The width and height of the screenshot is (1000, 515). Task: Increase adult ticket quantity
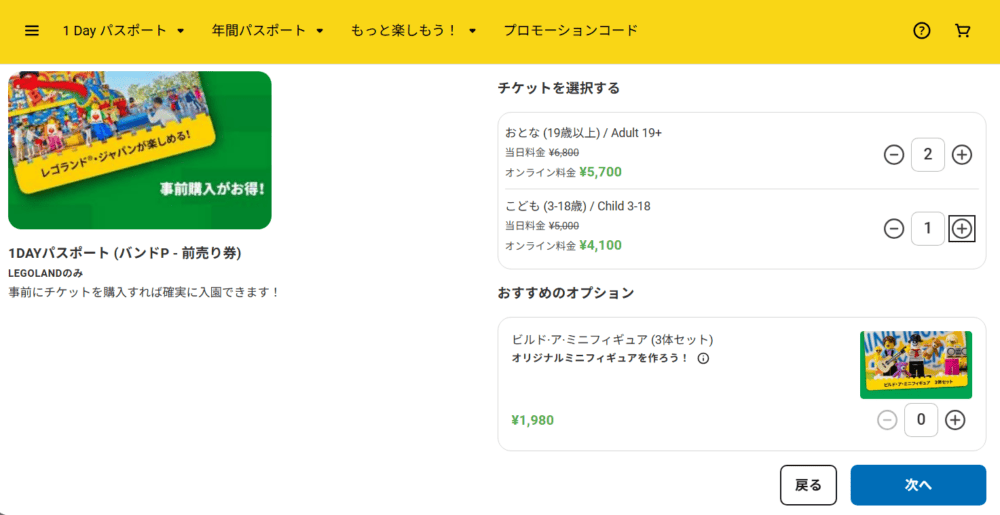click(x=962, y=154)
